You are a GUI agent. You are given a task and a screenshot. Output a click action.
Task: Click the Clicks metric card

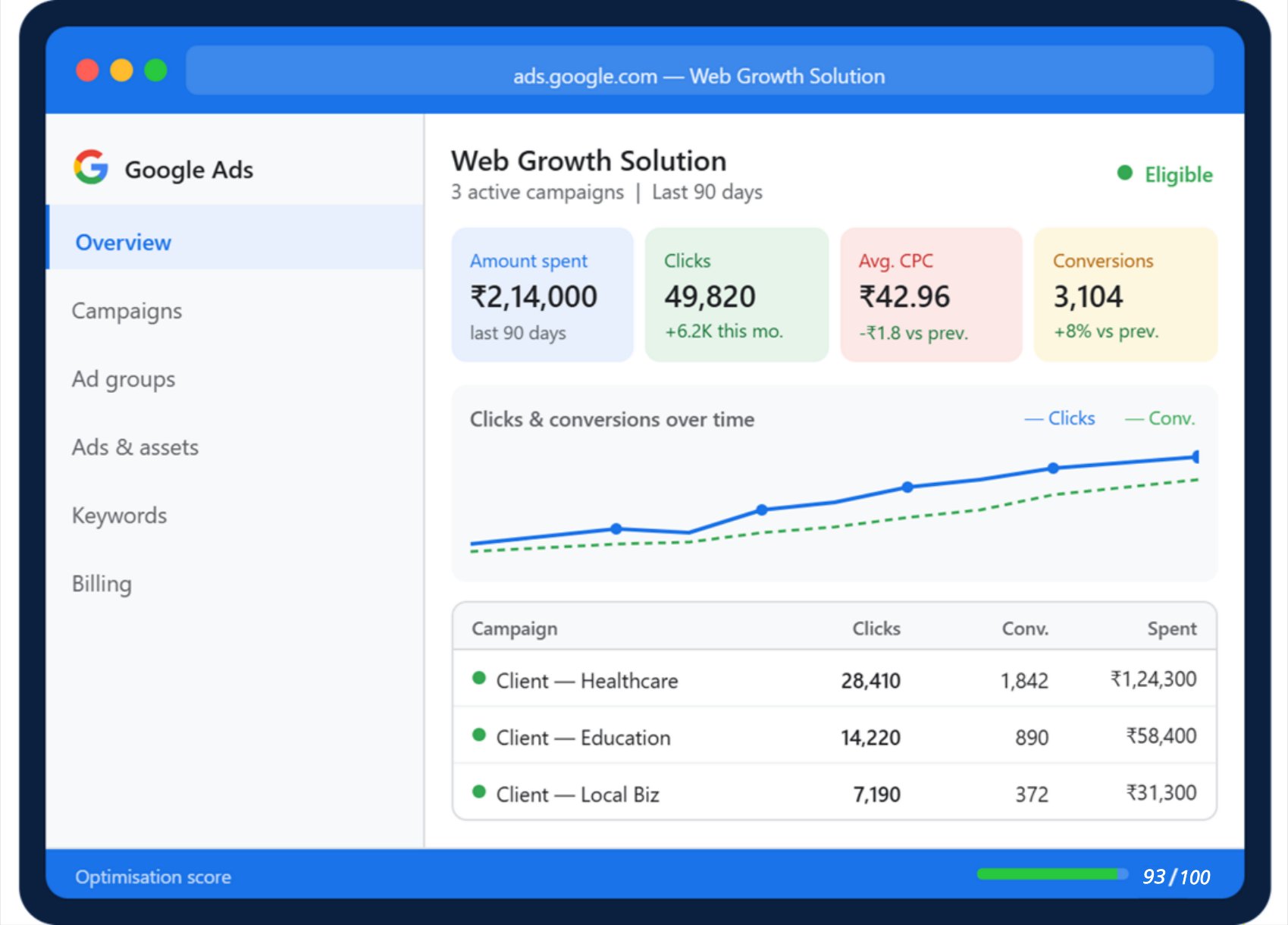point(737,295)
